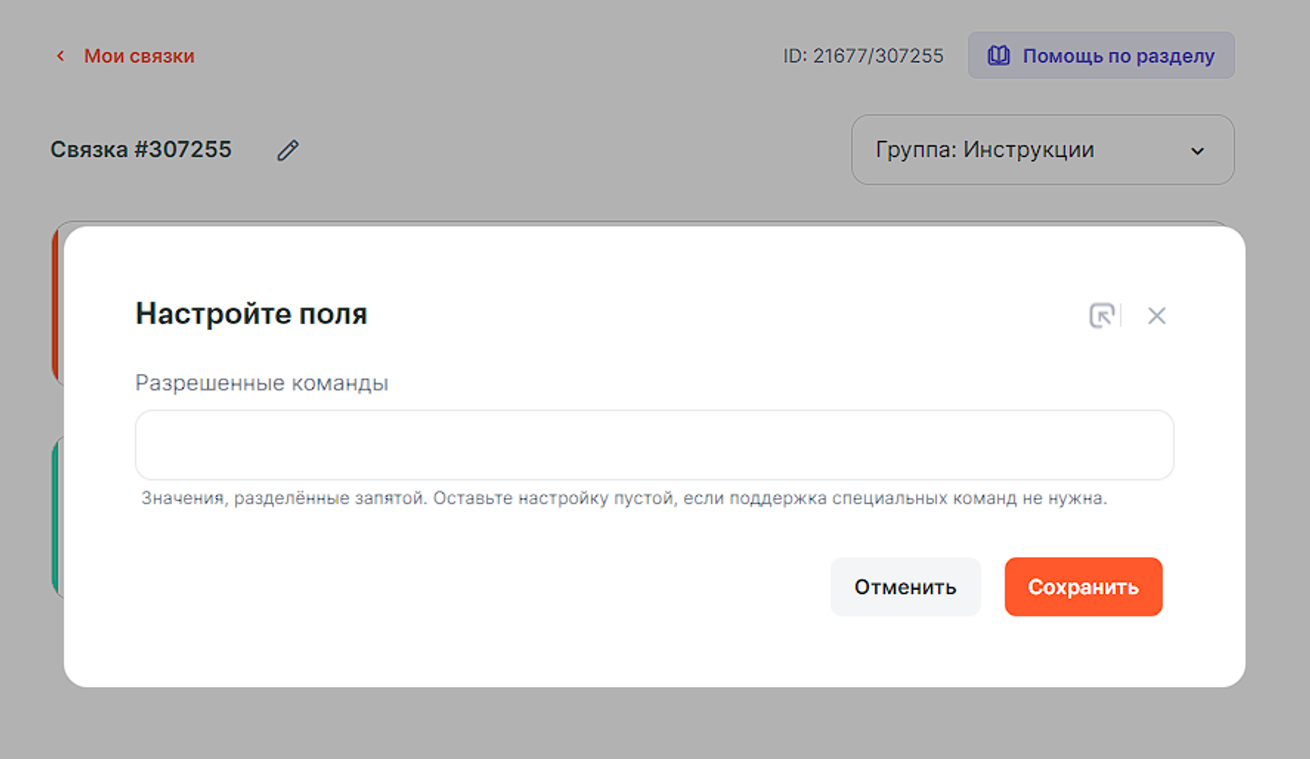Save the settings with Сохранить
Screen dimensions: 1310x759
[x=1083, y=587]
